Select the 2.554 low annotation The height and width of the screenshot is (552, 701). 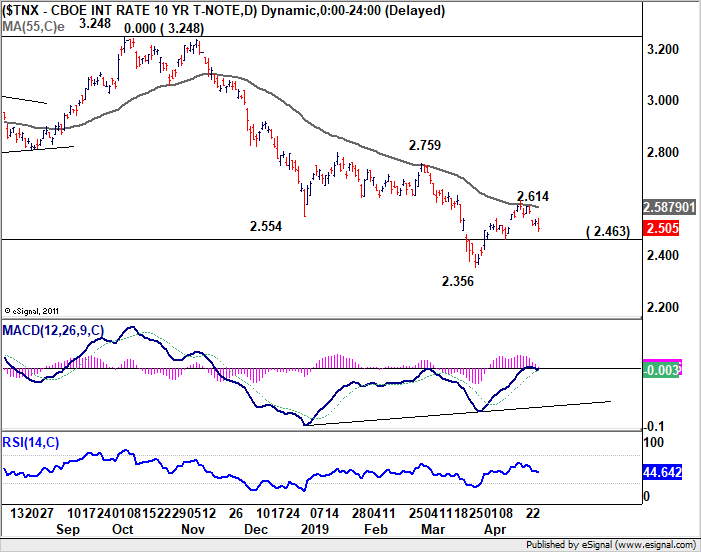pos(266,226)
